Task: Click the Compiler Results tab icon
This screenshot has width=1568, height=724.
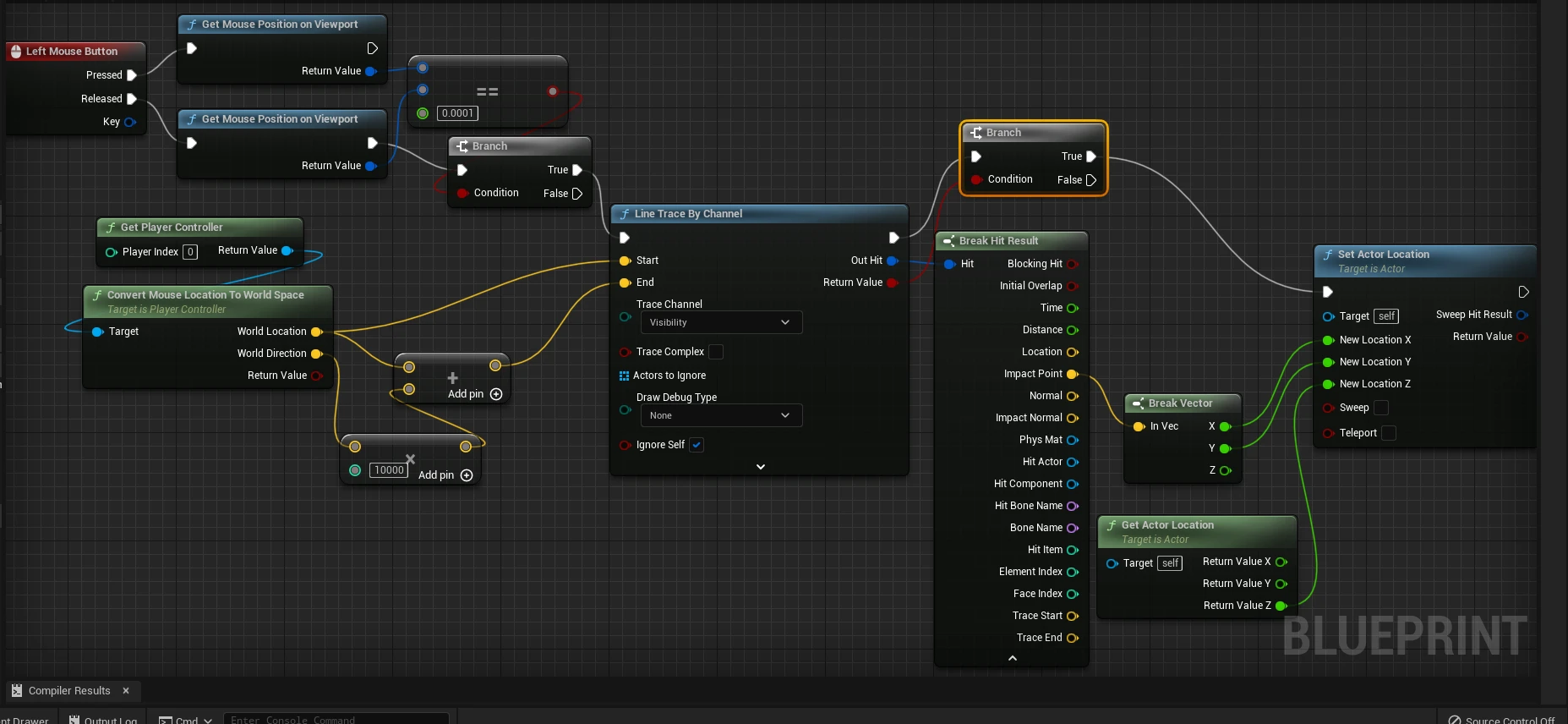Action: pyautogui.click(x=17, y=691)
